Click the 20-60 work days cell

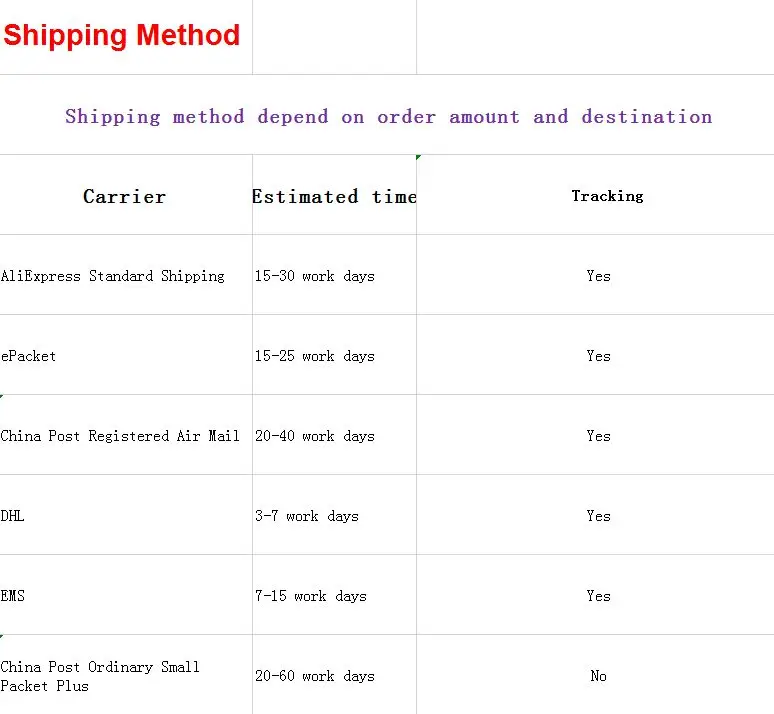click(314, 676)
